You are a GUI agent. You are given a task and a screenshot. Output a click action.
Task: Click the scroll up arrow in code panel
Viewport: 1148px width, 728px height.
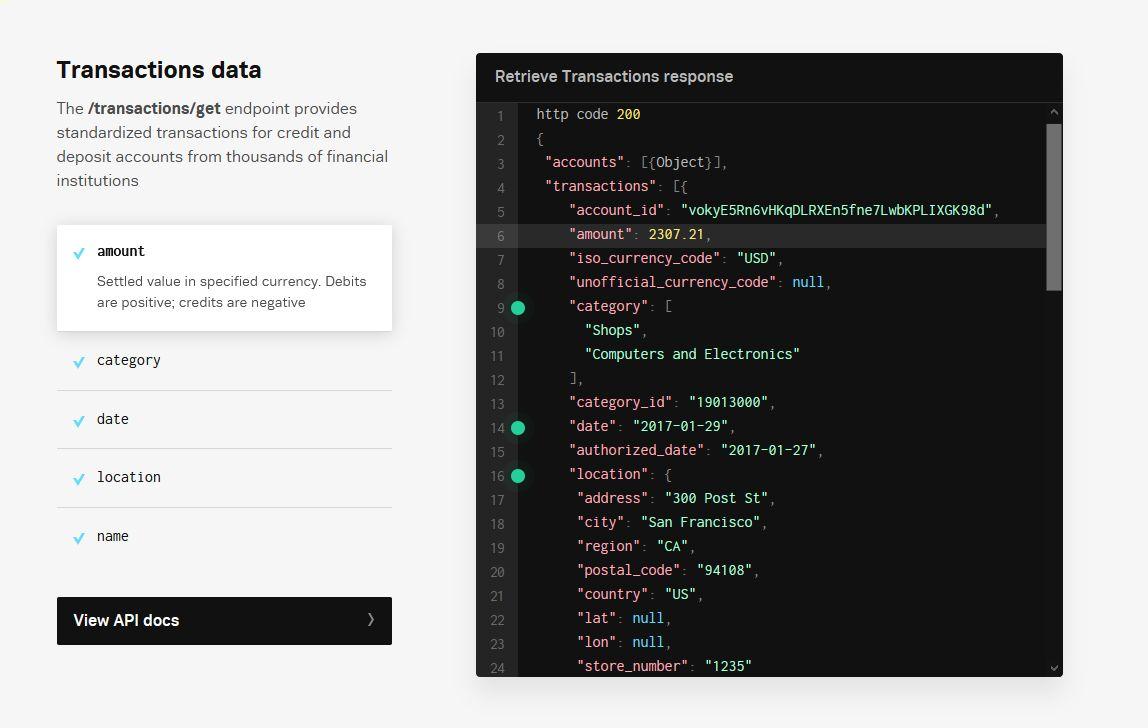pos(1054,112)
